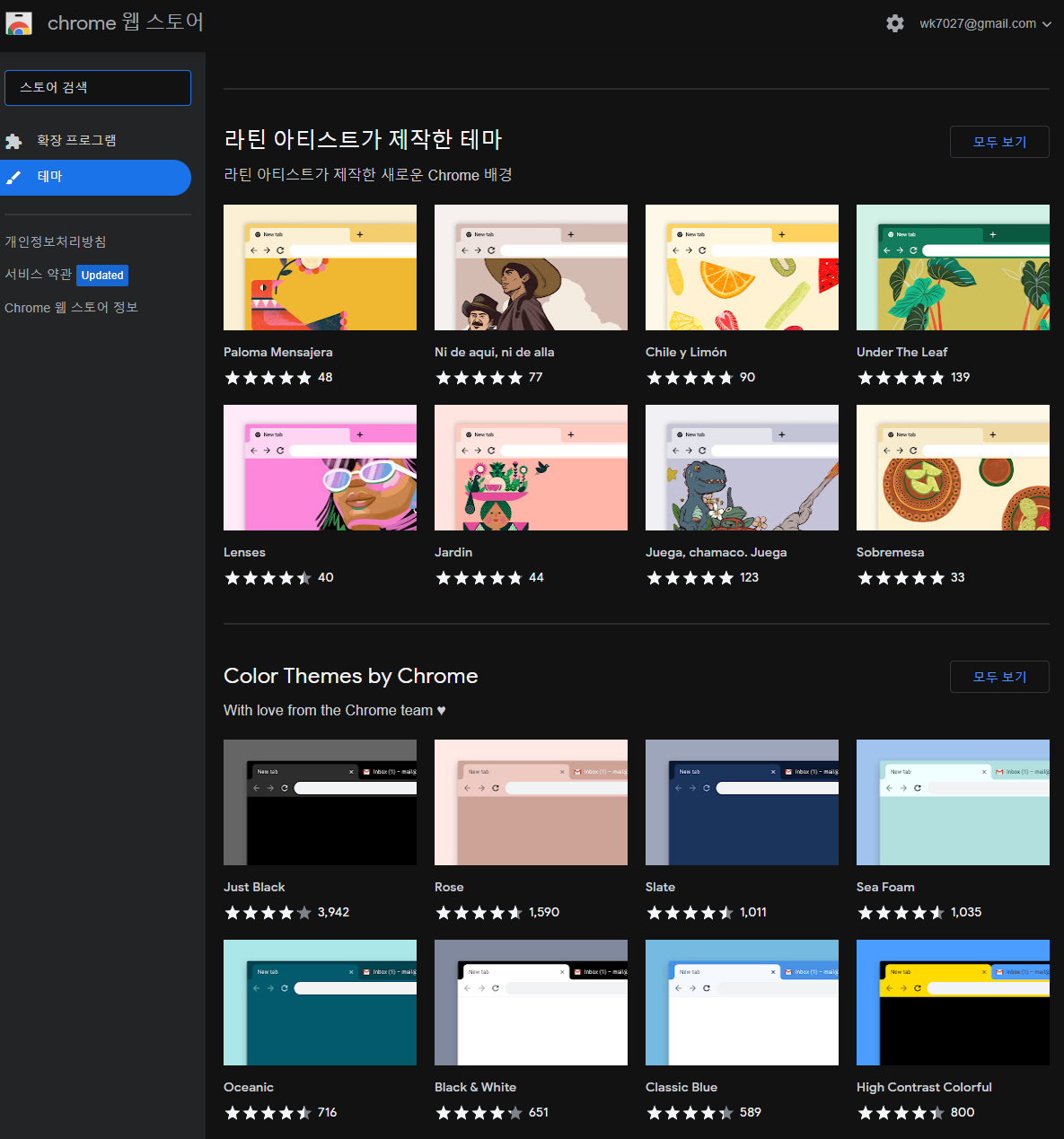The image size is (1064, 1139).
Task: Open Sea Foam theme preview
Action: (953, 802)
